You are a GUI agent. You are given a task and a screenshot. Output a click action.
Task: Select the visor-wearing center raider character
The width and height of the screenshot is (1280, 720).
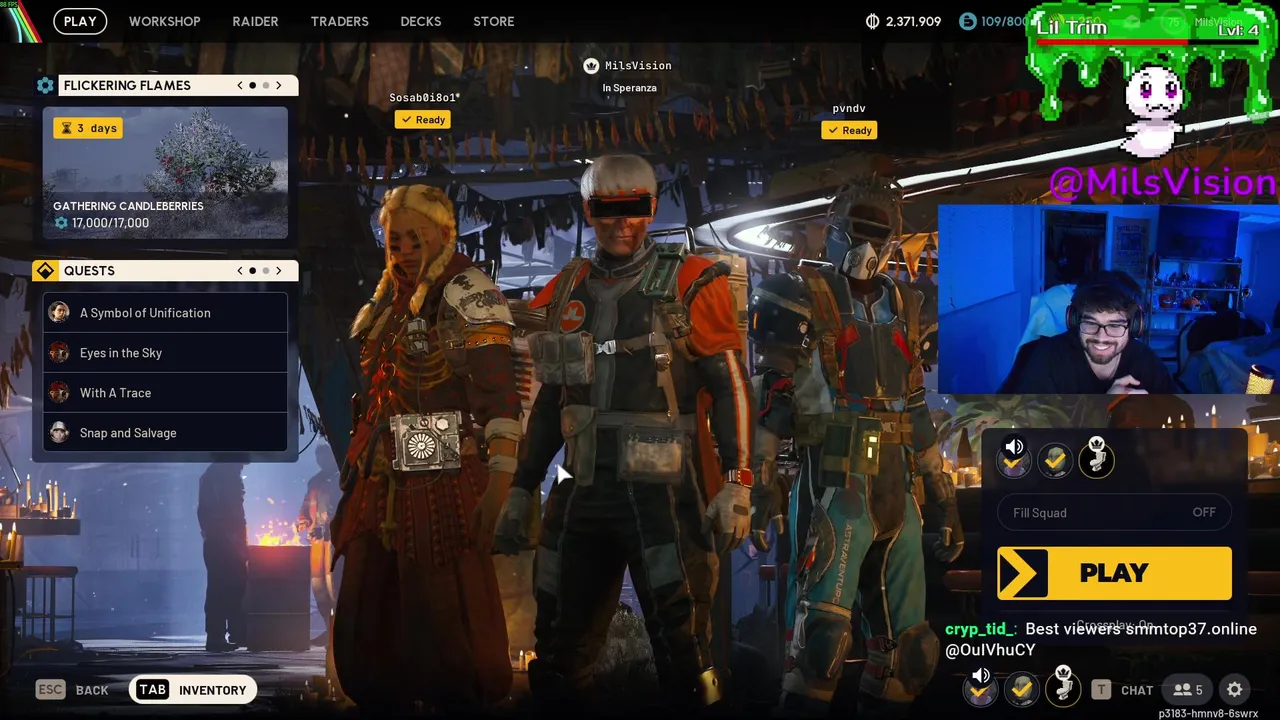[635, 420]
